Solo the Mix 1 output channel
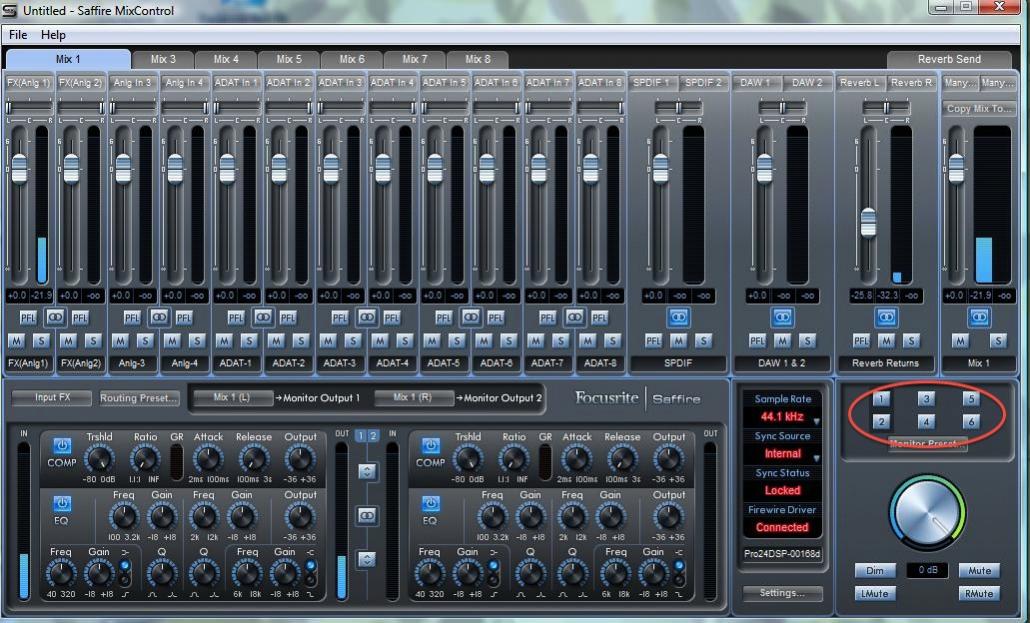1030x623 pixels. click(x=998, y=341)
